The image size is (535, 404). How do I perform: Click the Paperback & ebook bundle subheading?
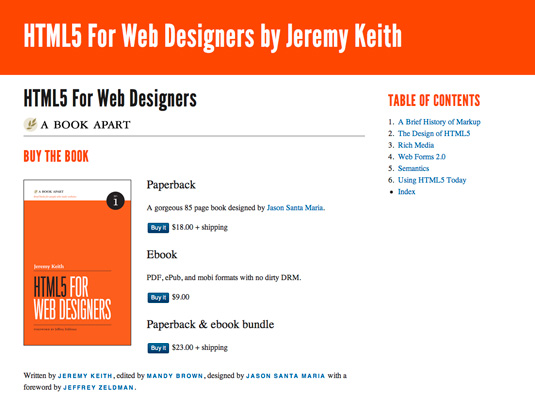[210, 324]
